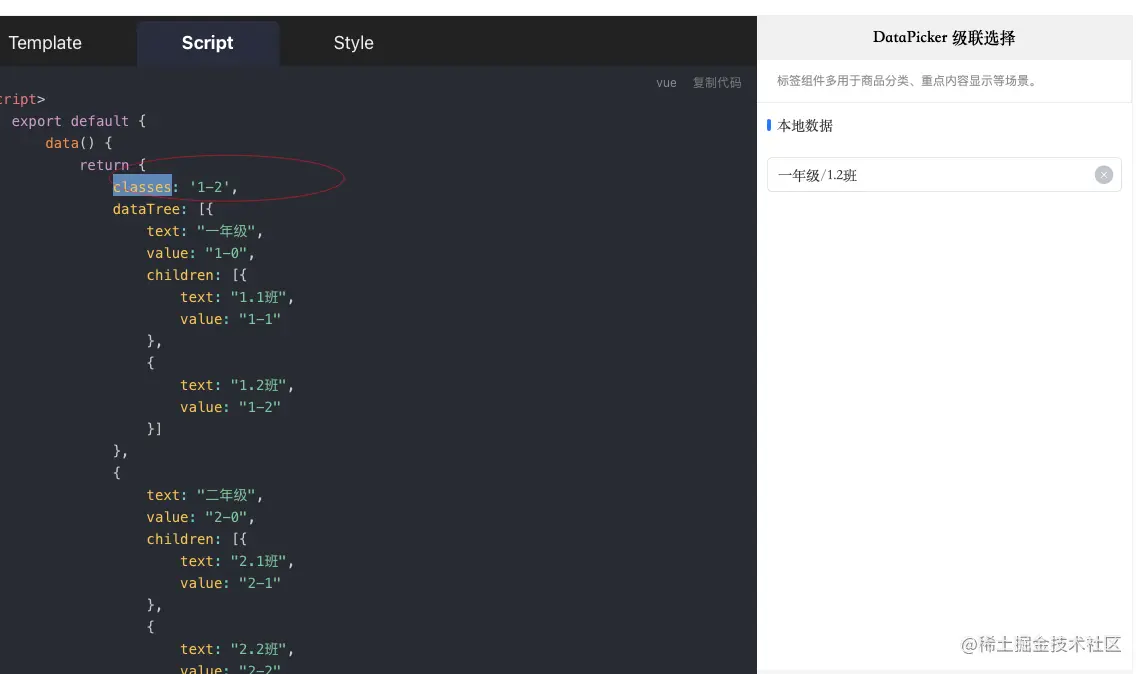1141x674 pixels.
Task: Click the value "1-0" code line
Action: click(200, 253)
